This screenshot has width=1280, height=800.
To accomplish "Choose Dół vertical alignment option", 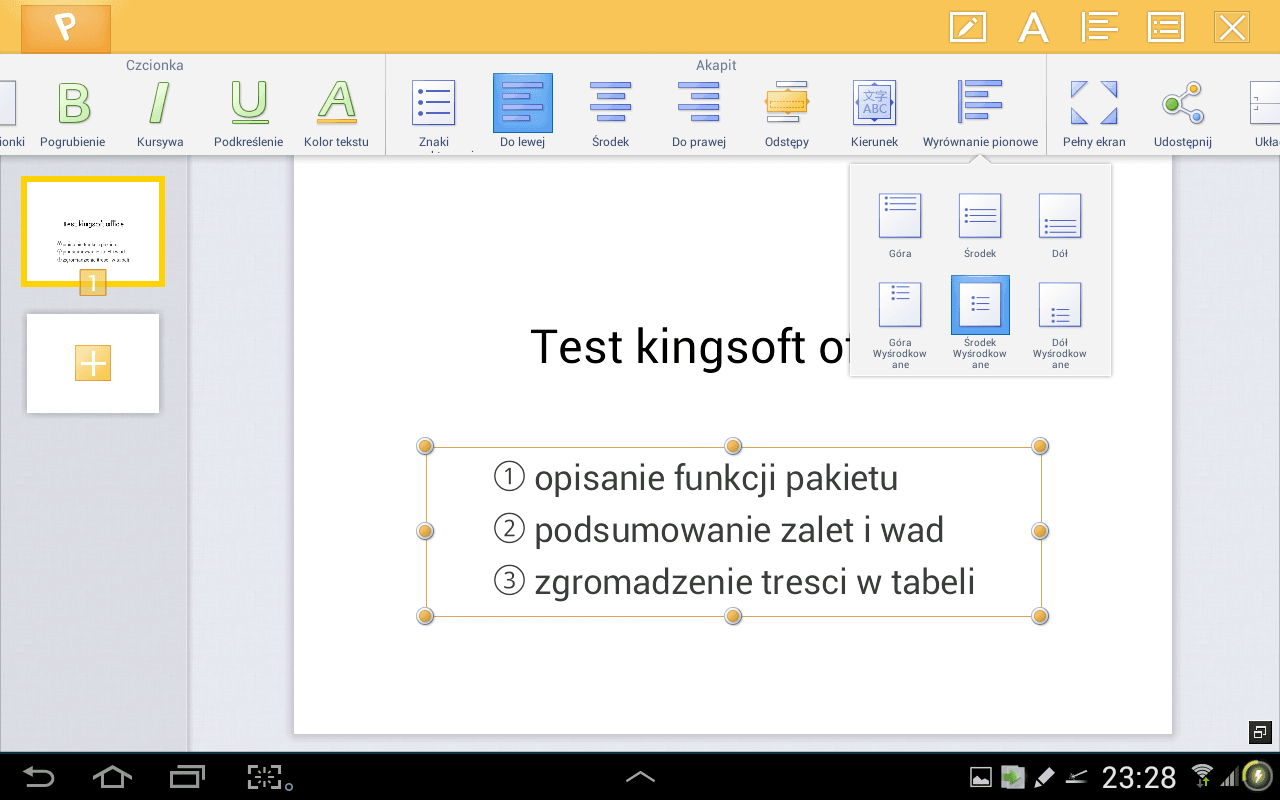I will coord(1060,225).
